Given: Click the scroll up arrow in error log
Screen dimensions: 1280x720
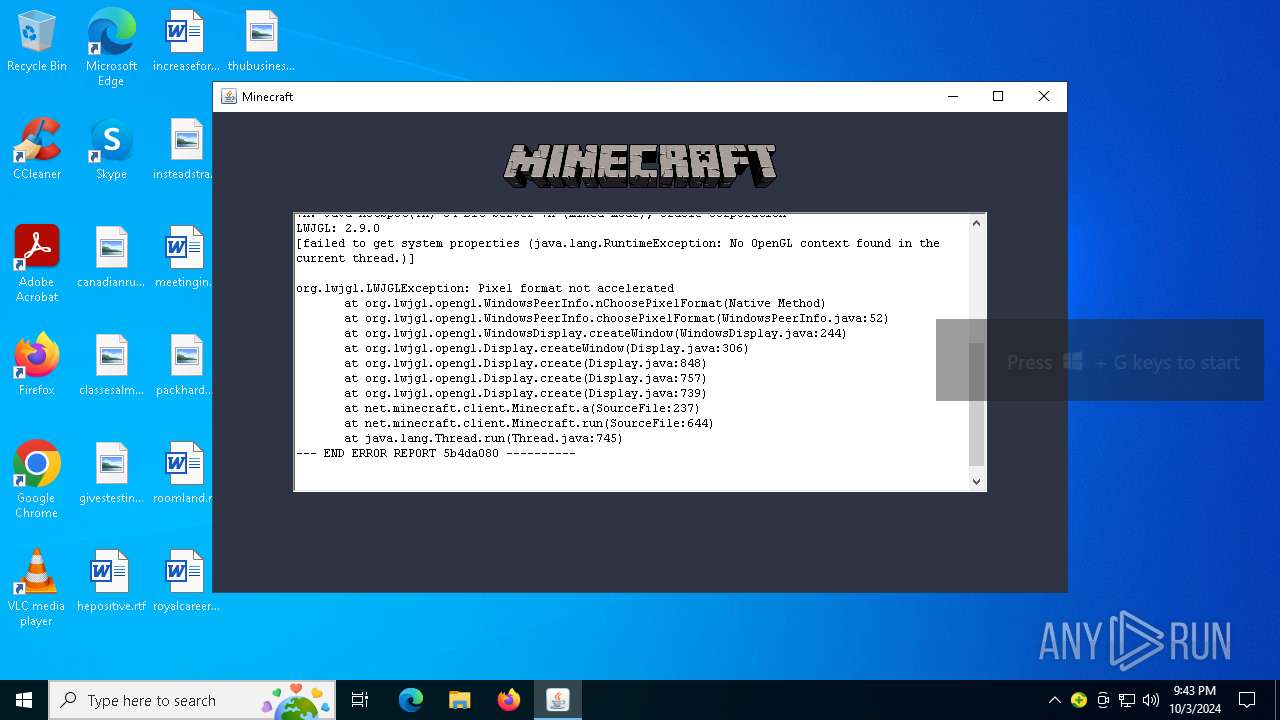Looking at the screenshot, I should click(977, 223).
